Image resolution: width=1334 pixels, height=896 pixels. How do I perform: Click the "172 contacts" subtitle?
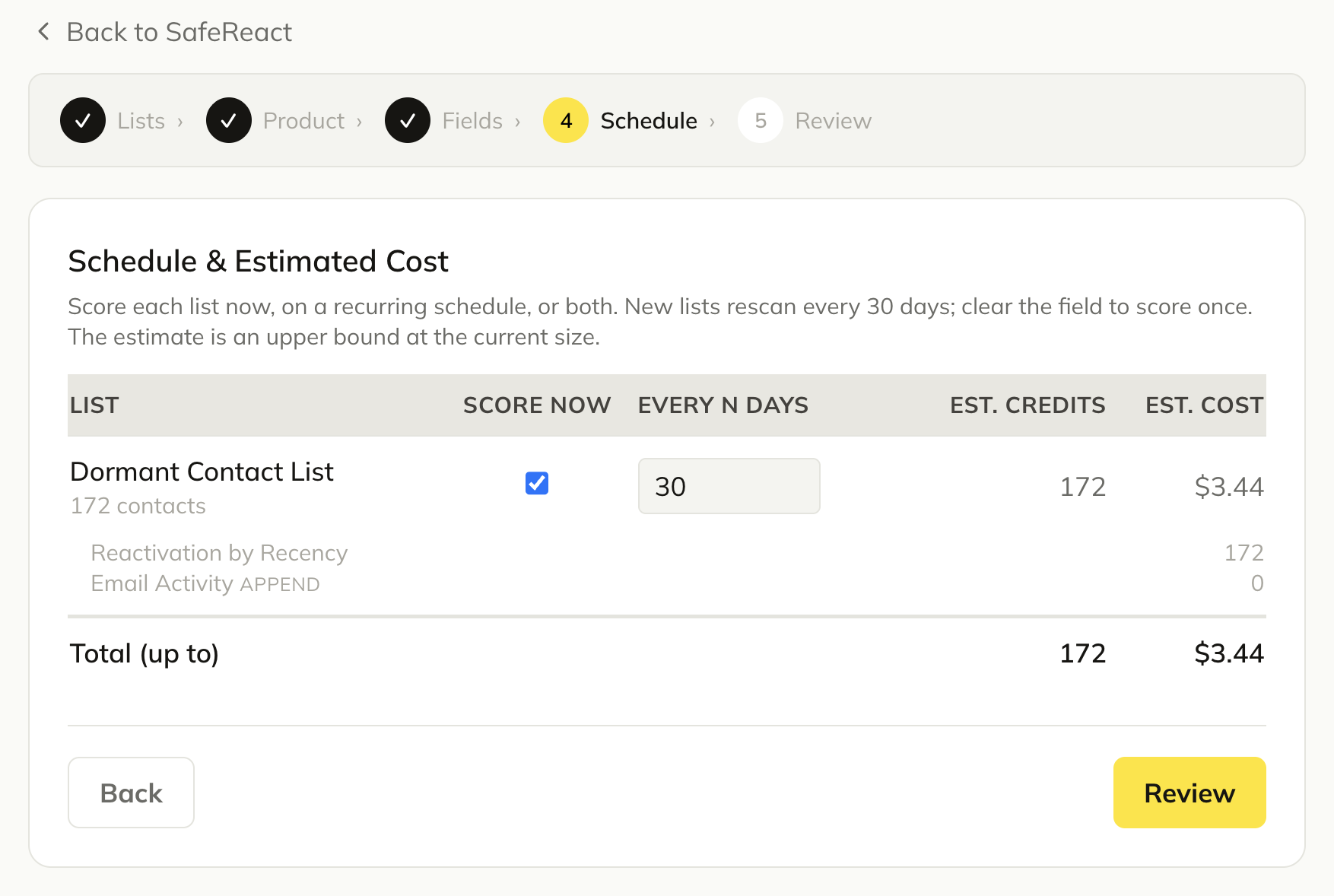pyautogui.click(x=138, y=506)
